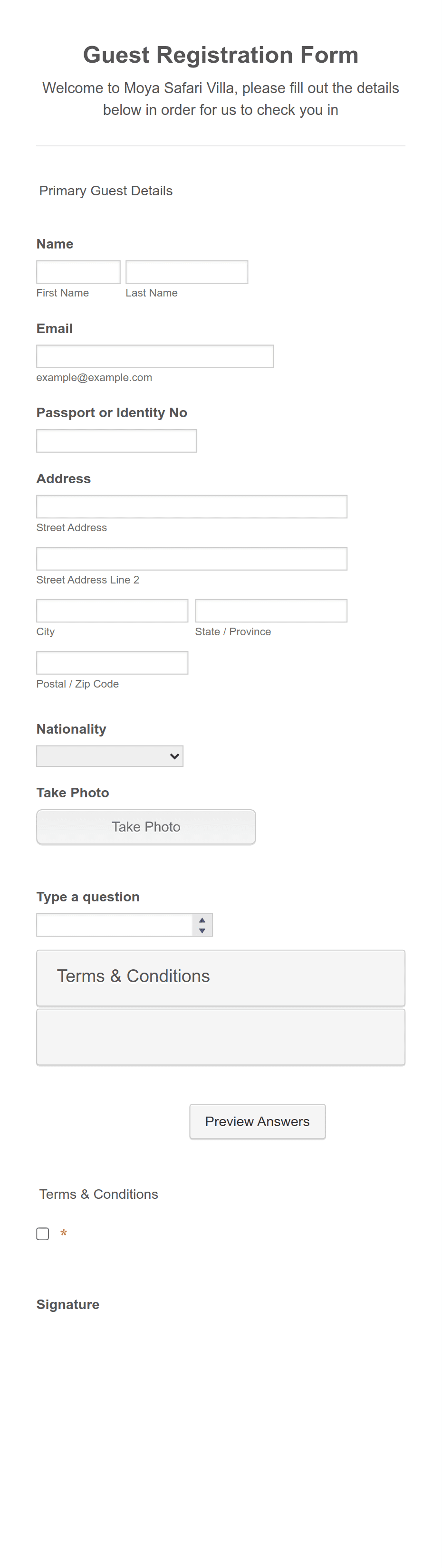
Task: Click the Street Address field
Action: point(191,506)
